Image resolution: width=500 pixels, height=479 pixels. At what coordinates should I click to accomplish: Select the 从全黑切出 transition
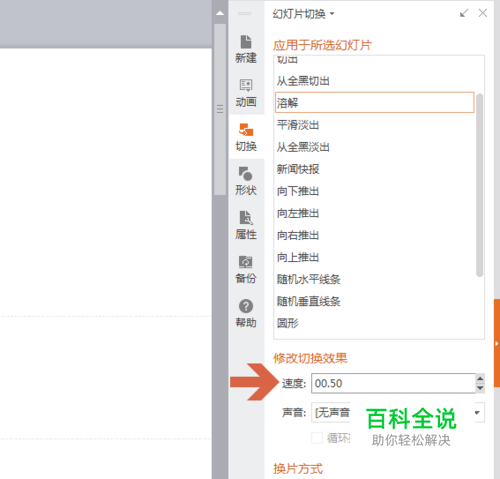point(375,81)
